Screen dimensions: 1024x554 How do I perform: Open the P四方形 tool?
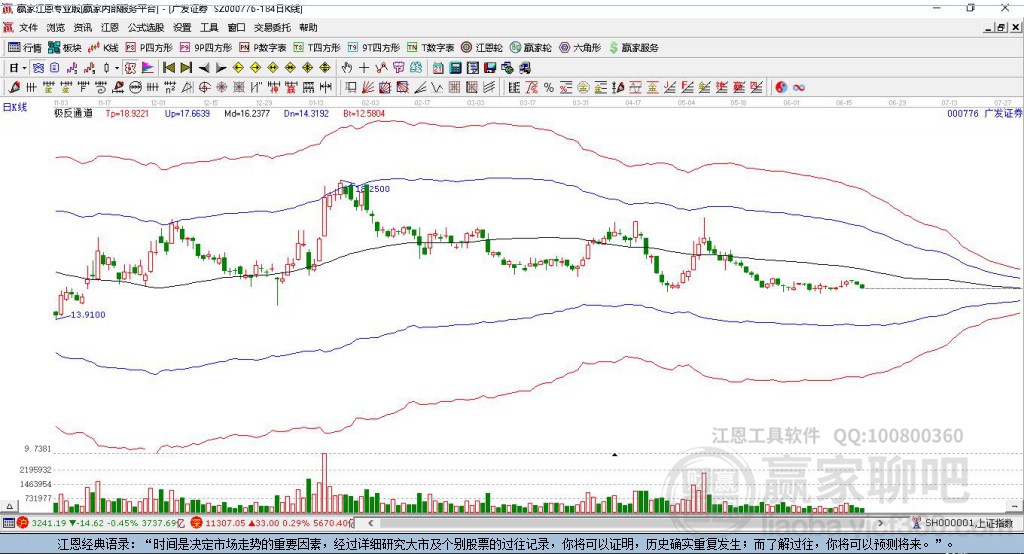149,48
